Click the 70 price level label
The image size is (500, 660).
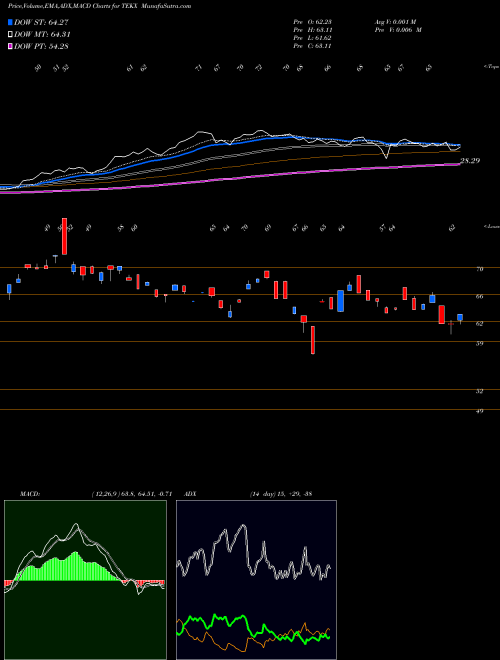pos(479,269)
